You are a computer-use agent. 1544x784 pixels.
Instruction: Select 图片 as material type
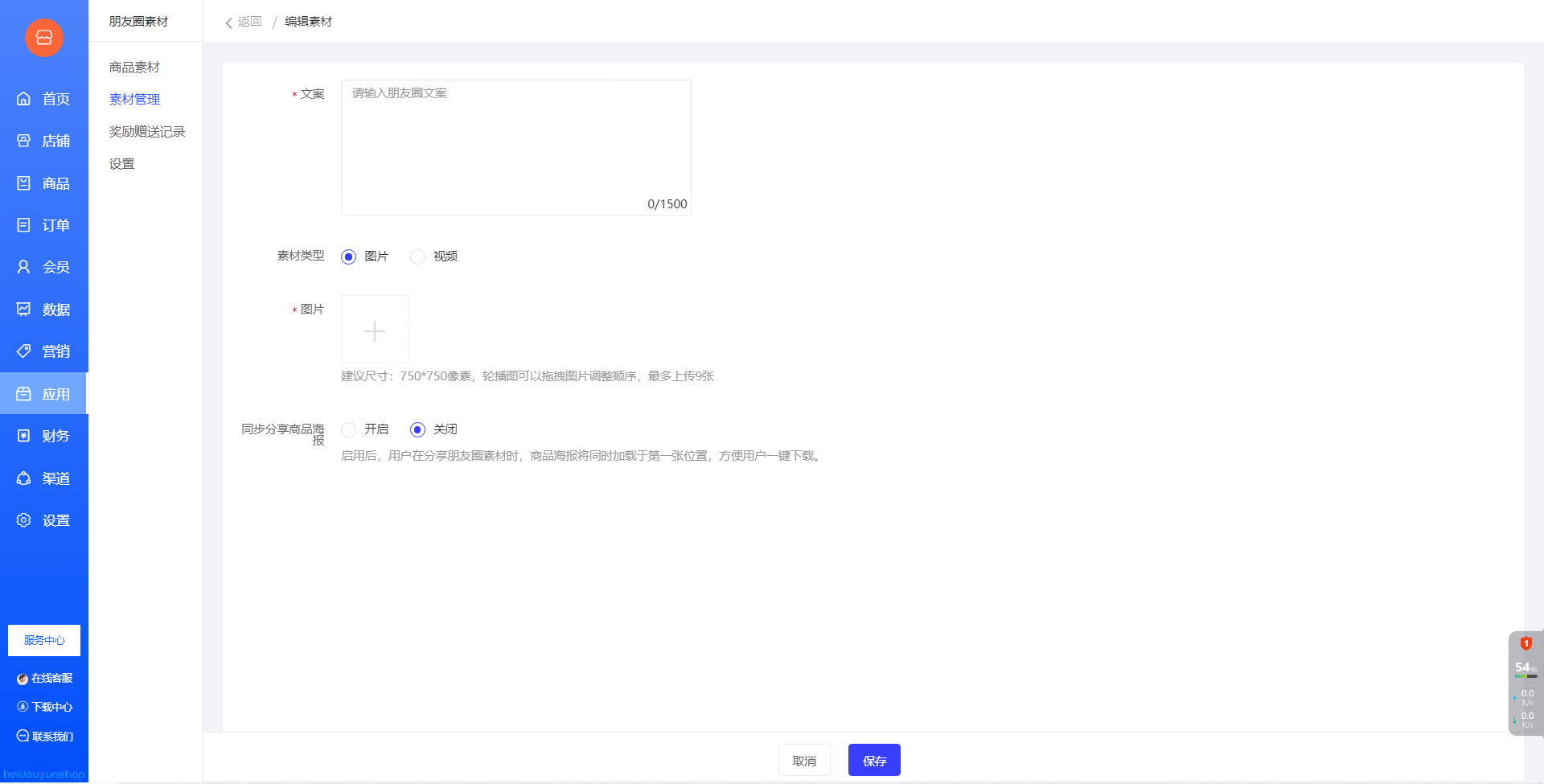(348, 257)
